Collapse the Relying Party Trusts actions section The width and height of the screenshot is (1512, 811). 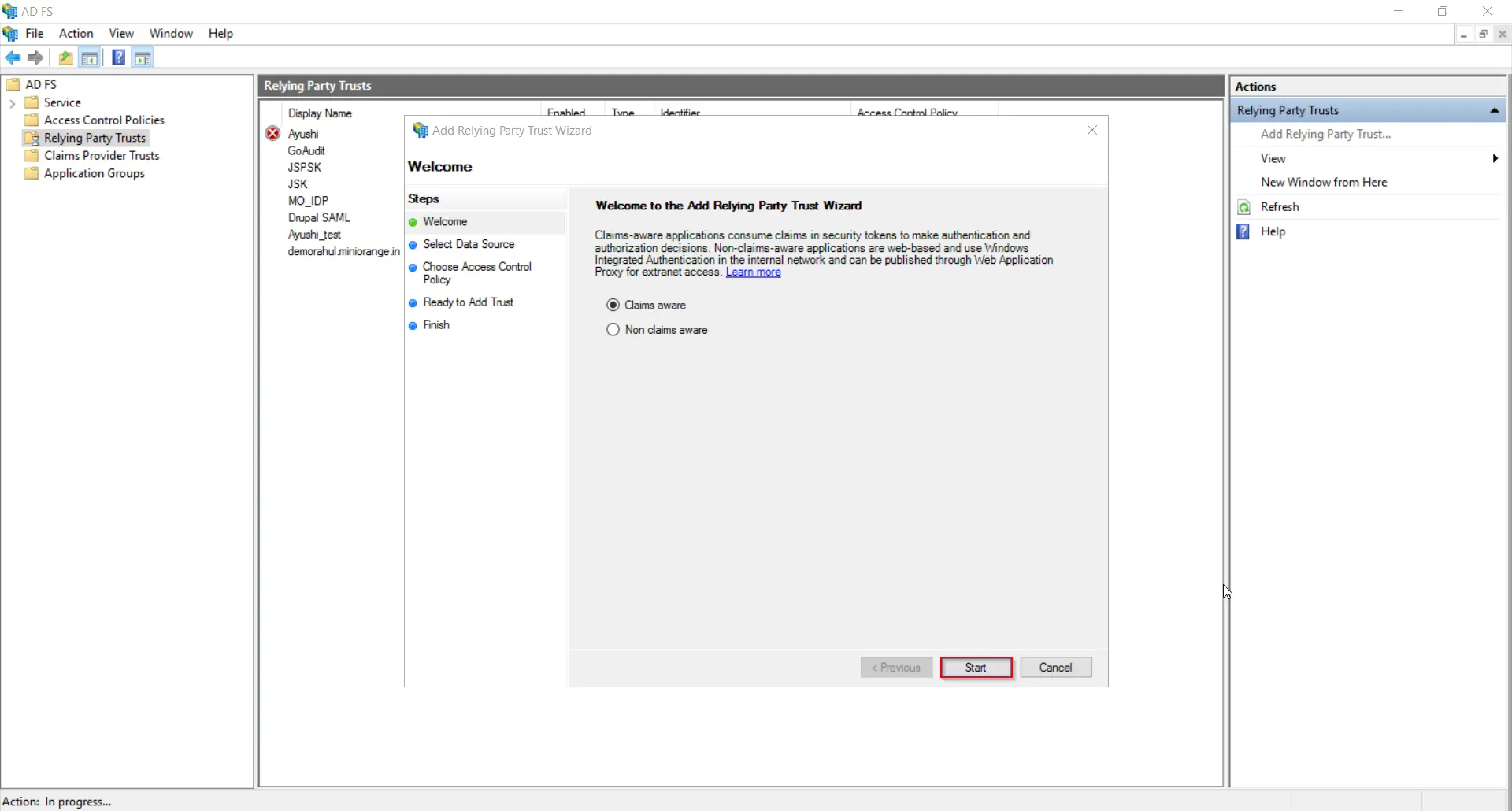pos(1494,110)
